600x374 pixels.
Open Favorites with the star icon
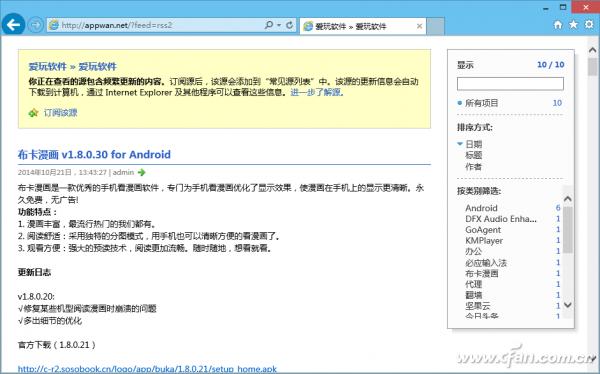[573, 25]
